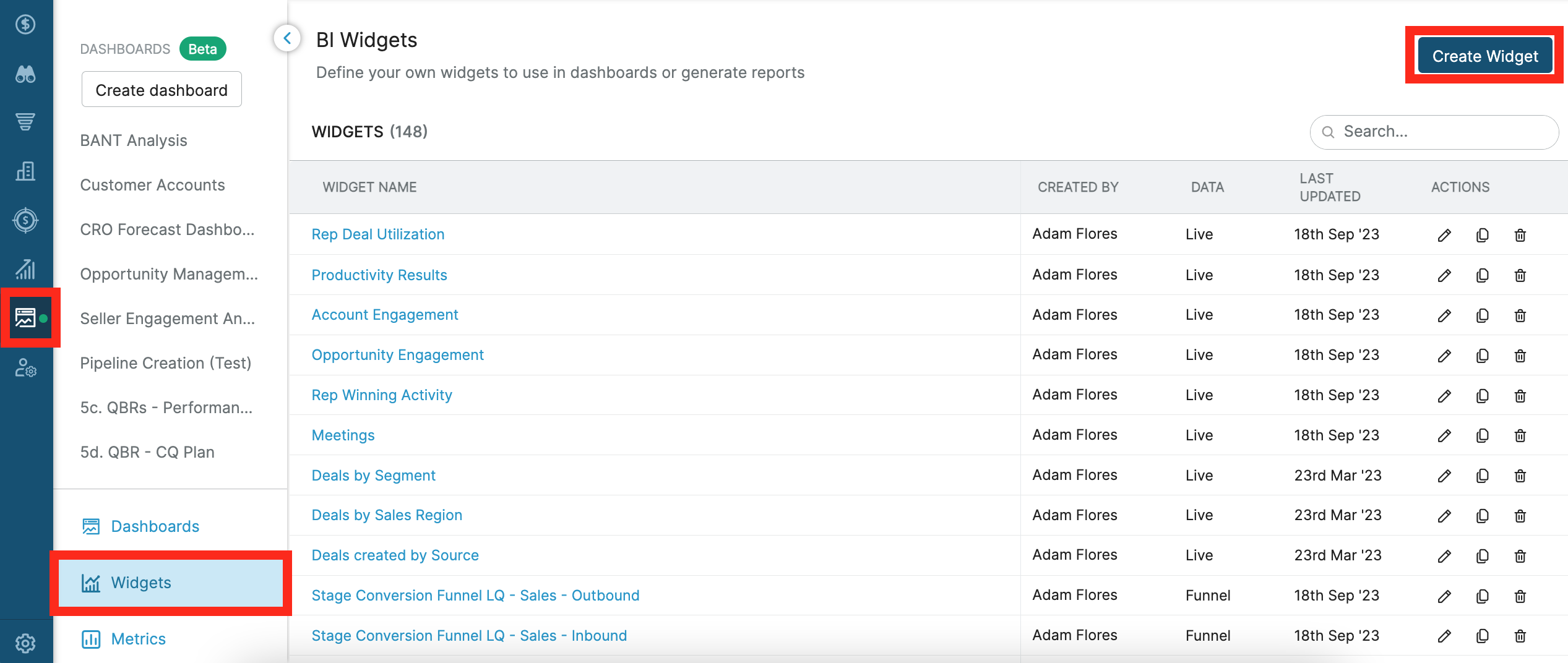Copy the Account Engagement widget
The image size is (1568, 663).
pyautogui.click(x=1482, y=315)
